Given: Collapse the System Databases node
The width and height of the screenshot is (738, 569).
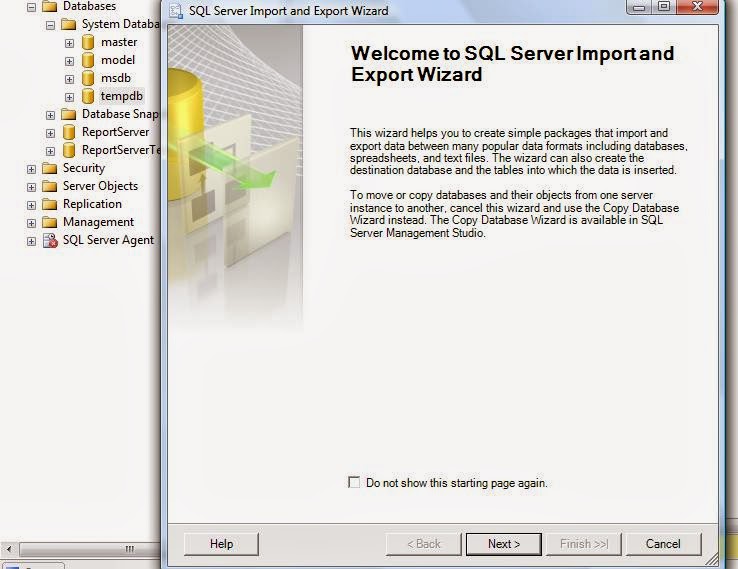Looking at the screenshot, I should click(50, 25).
